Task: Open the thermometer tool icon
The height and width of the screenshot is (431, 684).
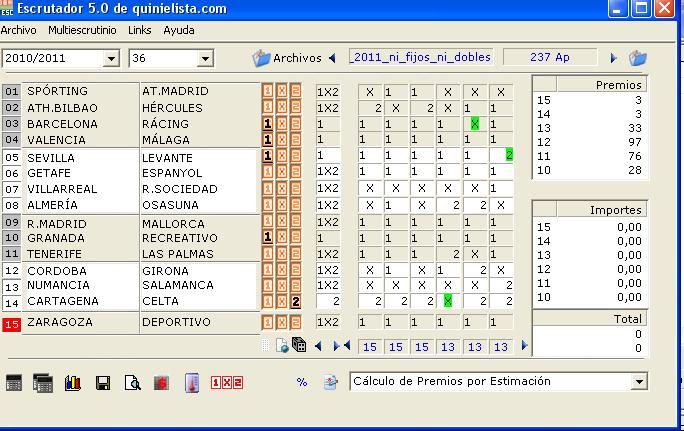Action: pos(192,383)
